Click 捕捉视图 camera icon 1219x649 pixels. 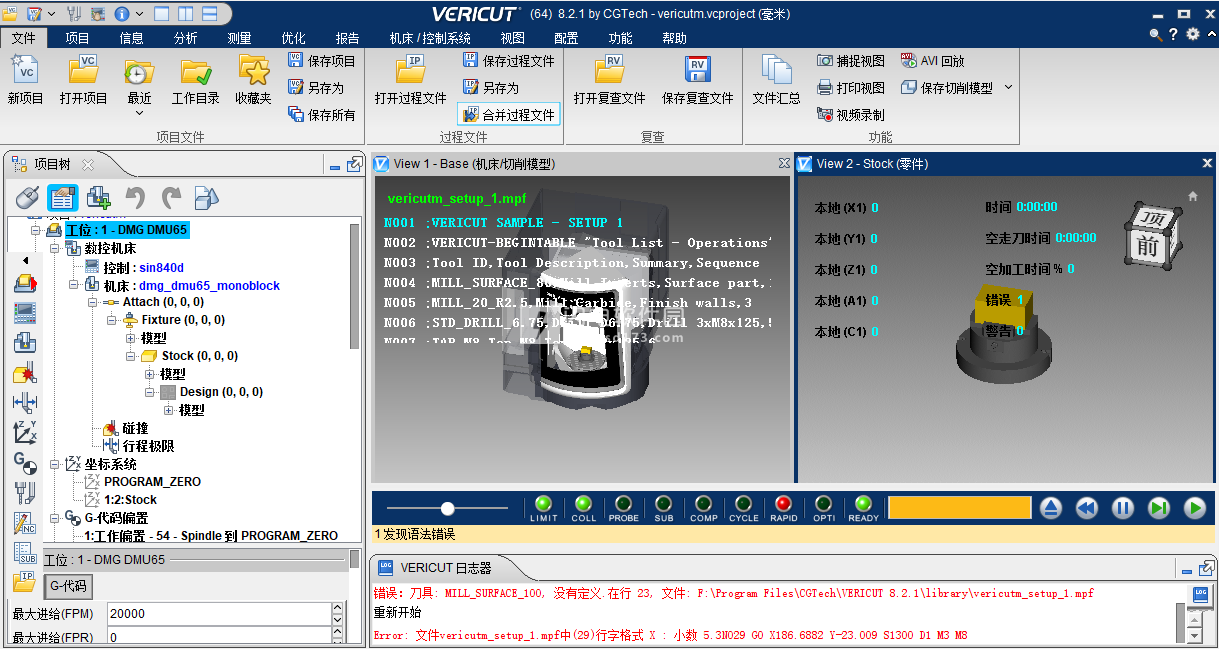(x=825, y=61)
